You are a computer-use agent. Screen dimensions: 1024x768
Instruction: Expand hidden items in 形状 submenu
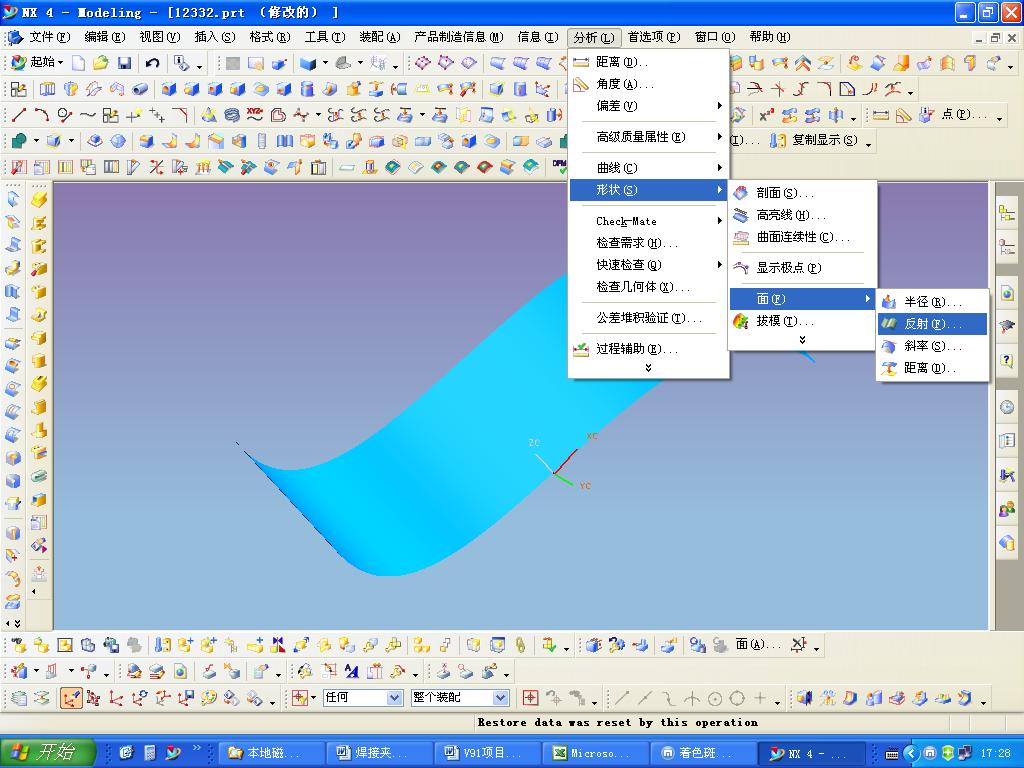[802, 340]
